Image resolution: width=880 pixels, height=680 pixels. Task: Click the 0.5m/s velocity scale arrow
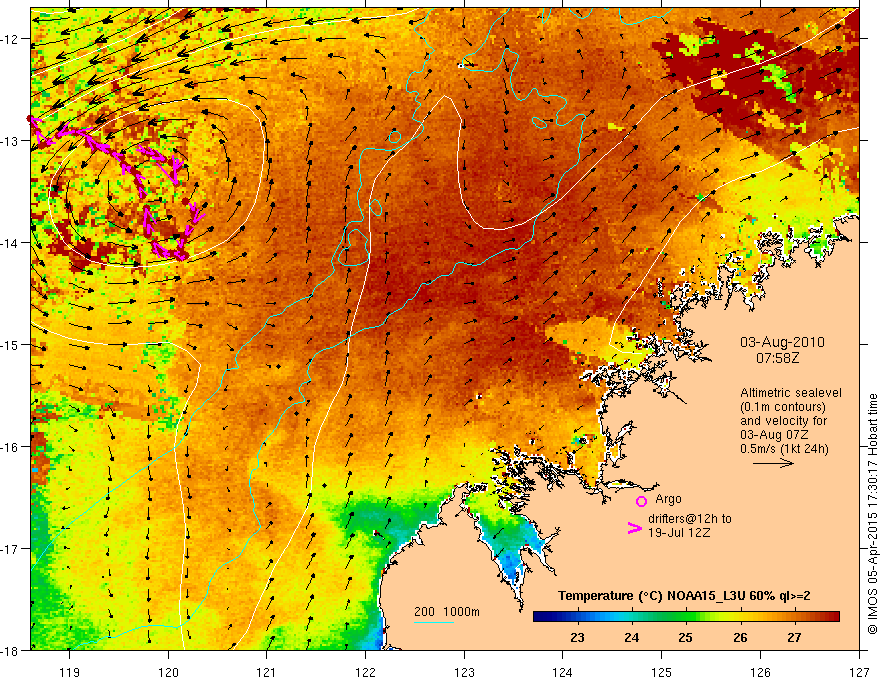tap(773, 463)
